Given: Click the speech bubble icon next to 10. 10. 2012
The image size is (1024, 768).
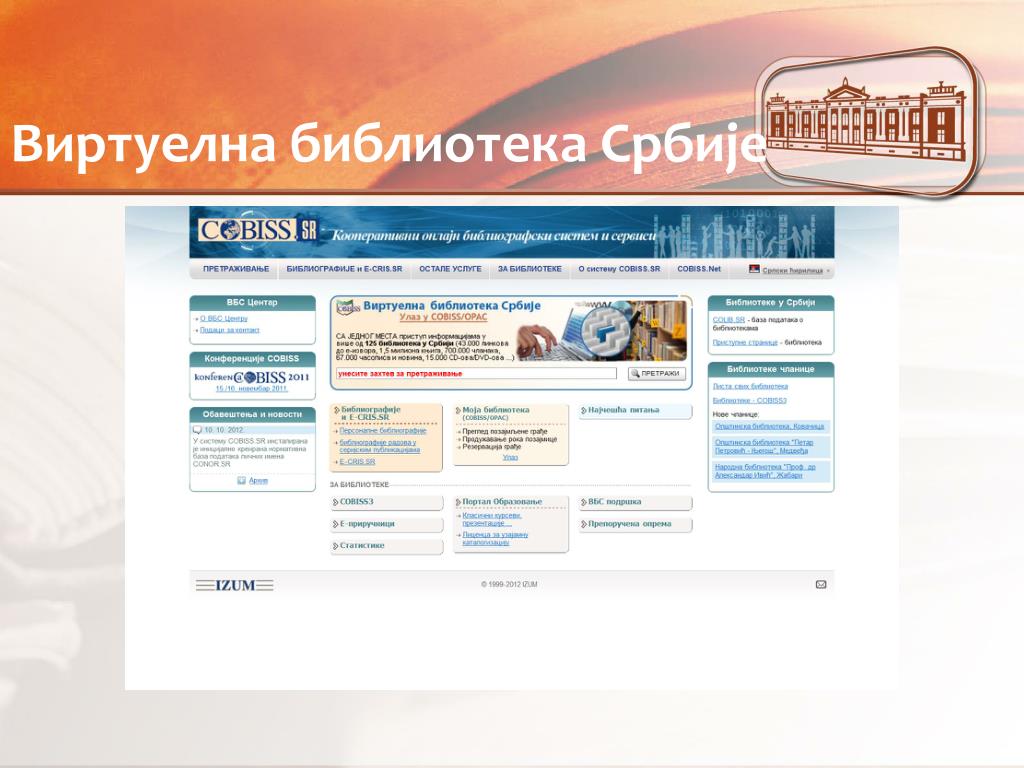Looking at the screenshot, I should point(197,430).
